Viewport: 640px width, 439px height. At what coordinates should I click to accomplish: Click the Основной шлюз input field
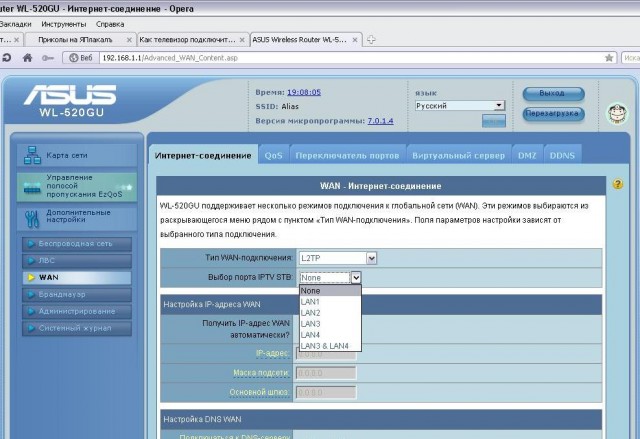coord(326,392)
